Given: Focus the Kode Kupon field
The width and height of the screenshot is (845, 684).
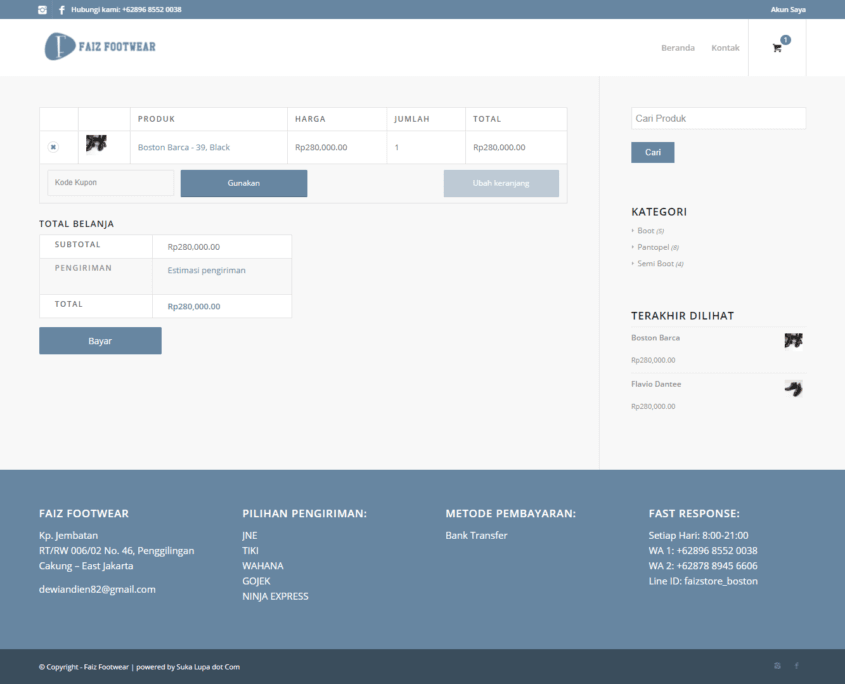Looking at the screenshot, I should pos(110,183).
